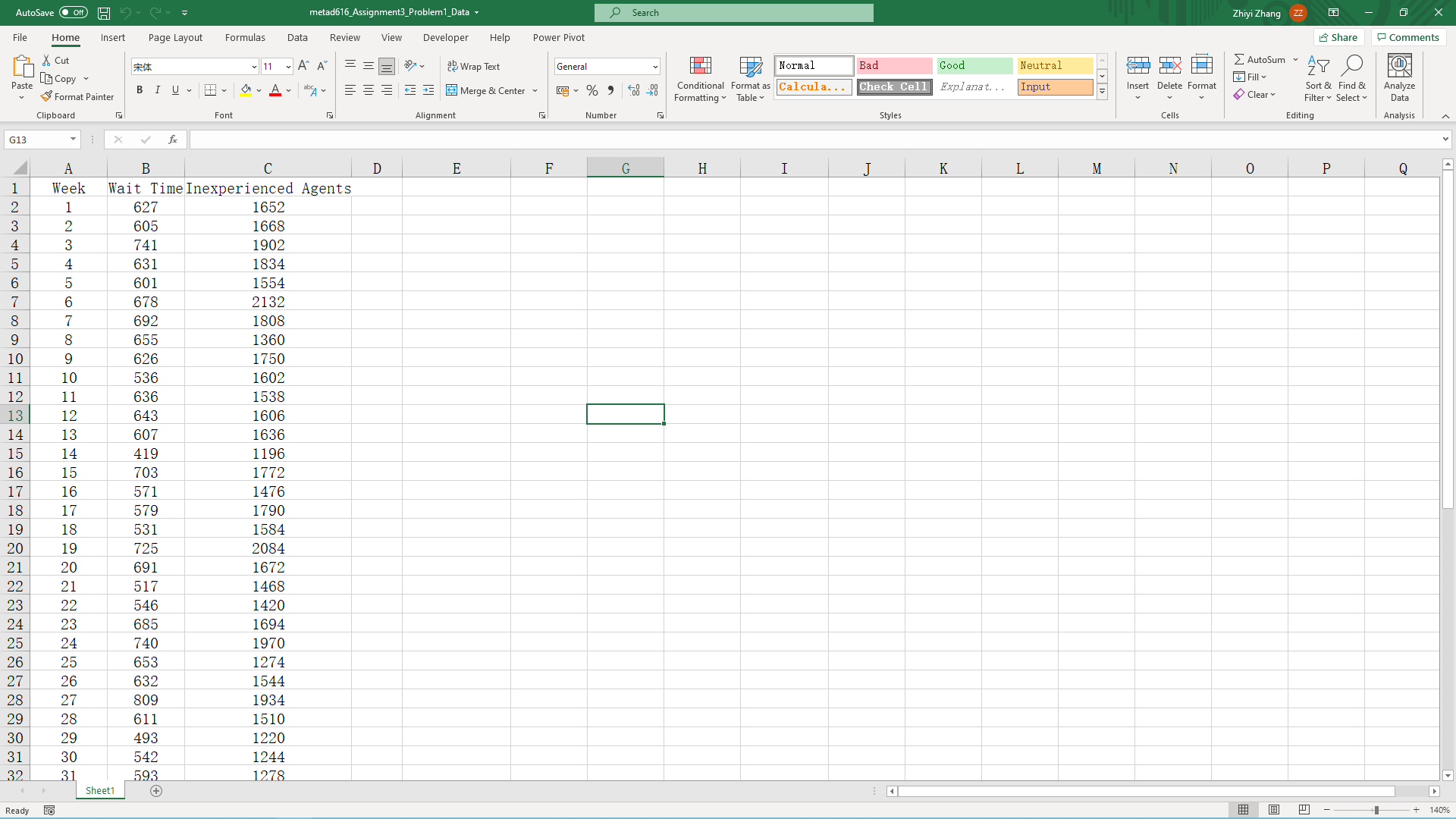Open Conditional Formatting options

click(x=700, y=78)
